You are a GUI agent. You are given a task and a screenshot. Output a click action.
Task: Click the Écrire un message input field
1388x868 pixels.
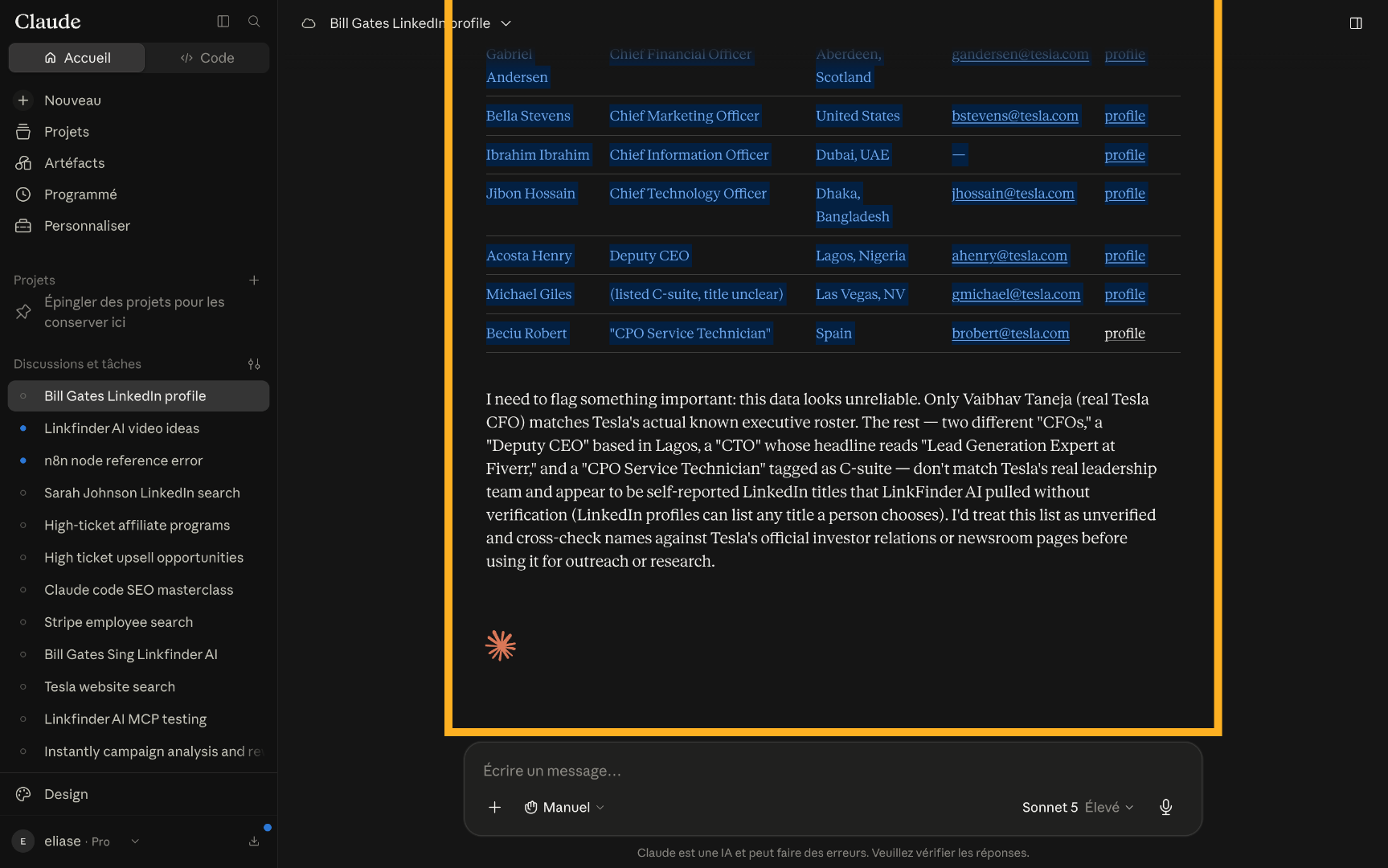pyautogui.click(x=833, y=771)
